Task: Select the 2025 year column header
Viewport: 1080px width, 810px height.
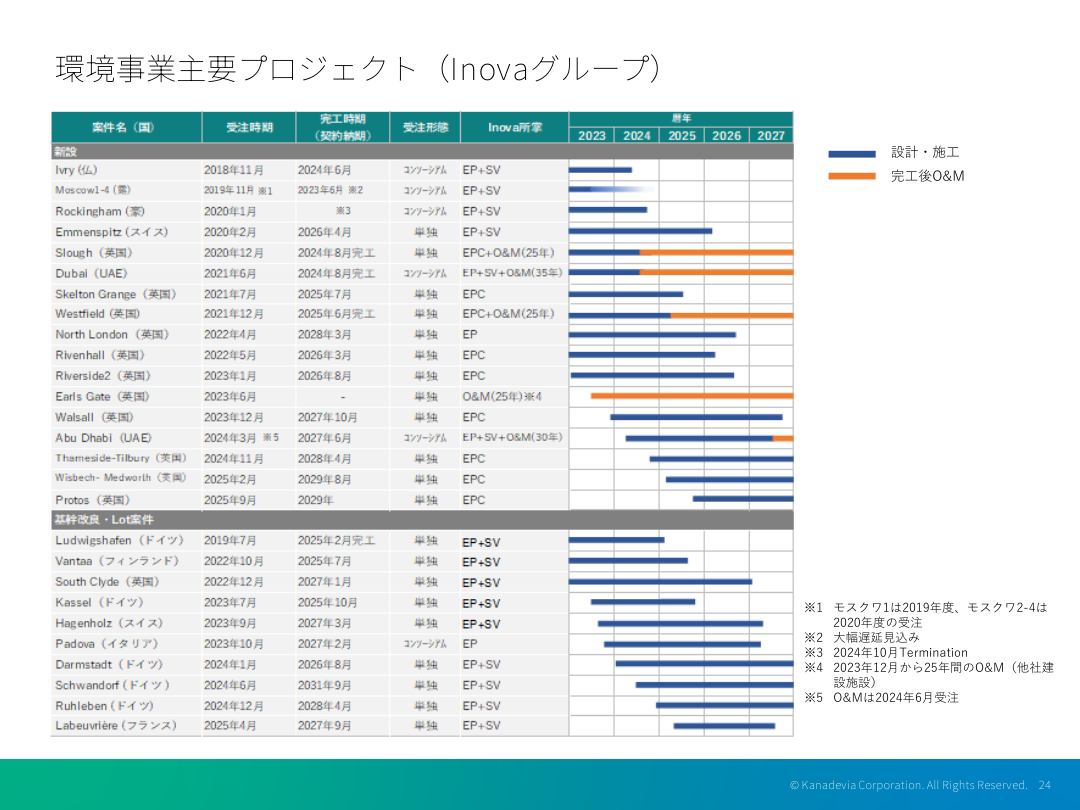Action: (682, 136)
